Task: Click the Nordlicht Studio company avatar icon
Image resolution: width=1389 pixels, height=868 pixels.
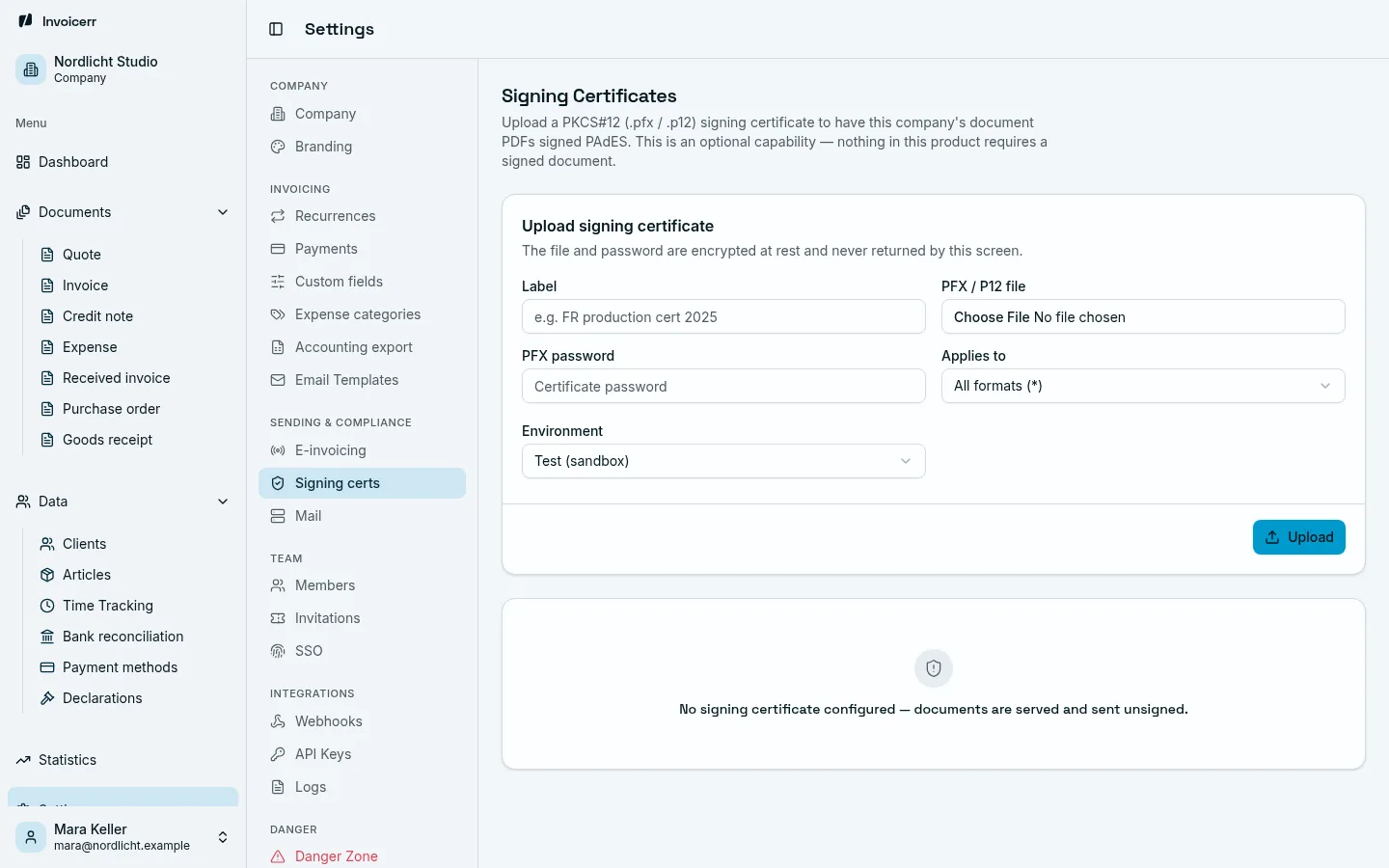Action: 31,69
